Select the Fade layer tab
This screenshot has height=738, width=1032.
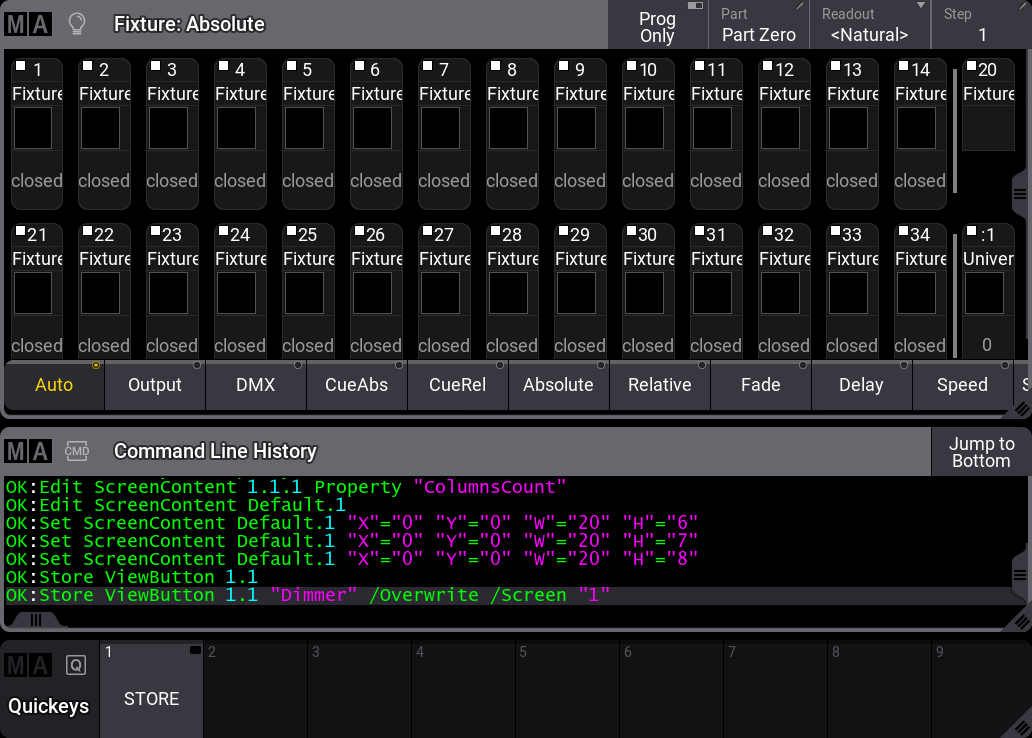[x=760, y=385]
